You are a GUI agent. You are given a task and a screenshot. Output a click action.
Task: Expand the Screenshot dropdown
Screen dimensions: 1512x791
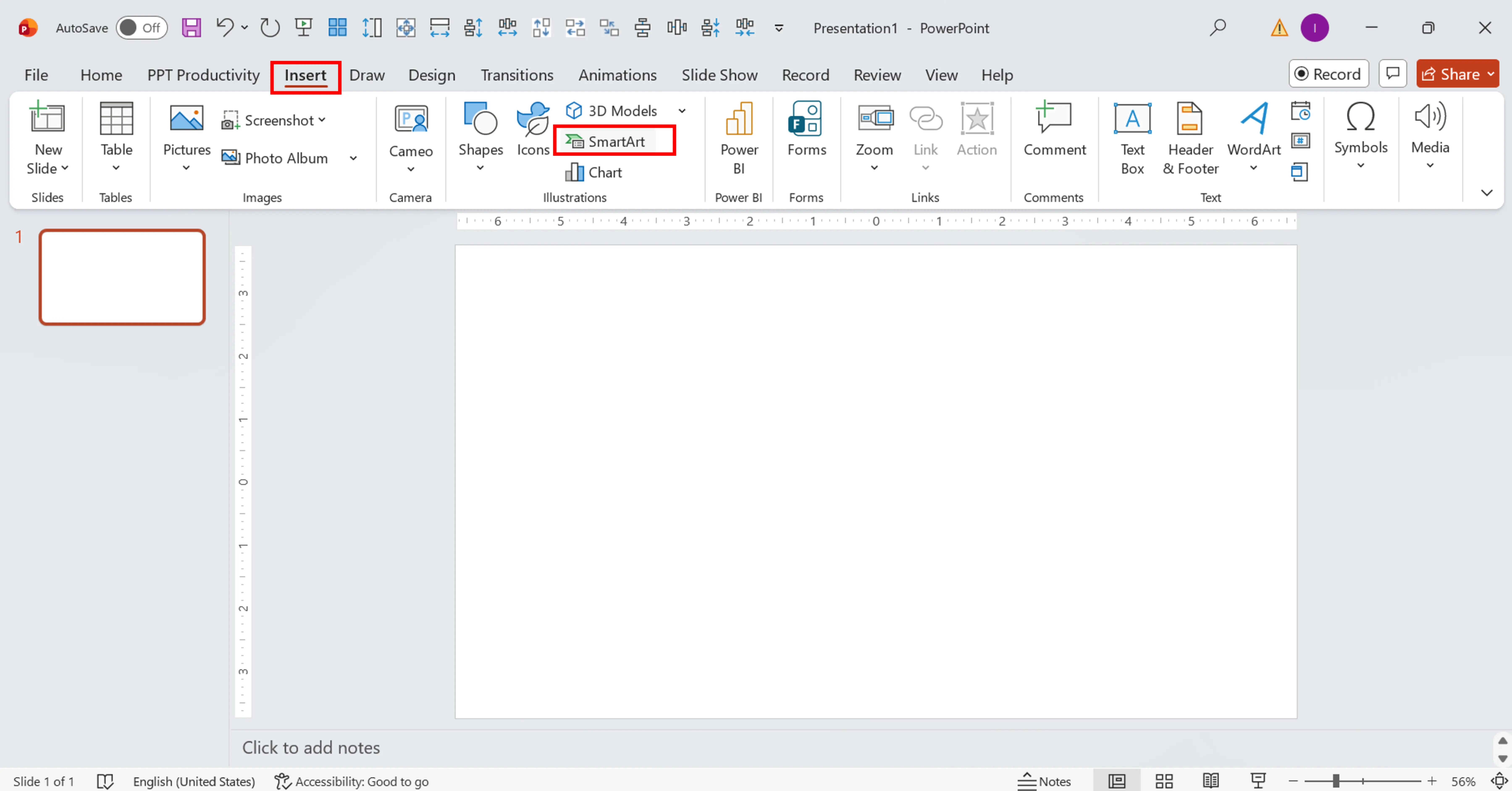point(322,120)
